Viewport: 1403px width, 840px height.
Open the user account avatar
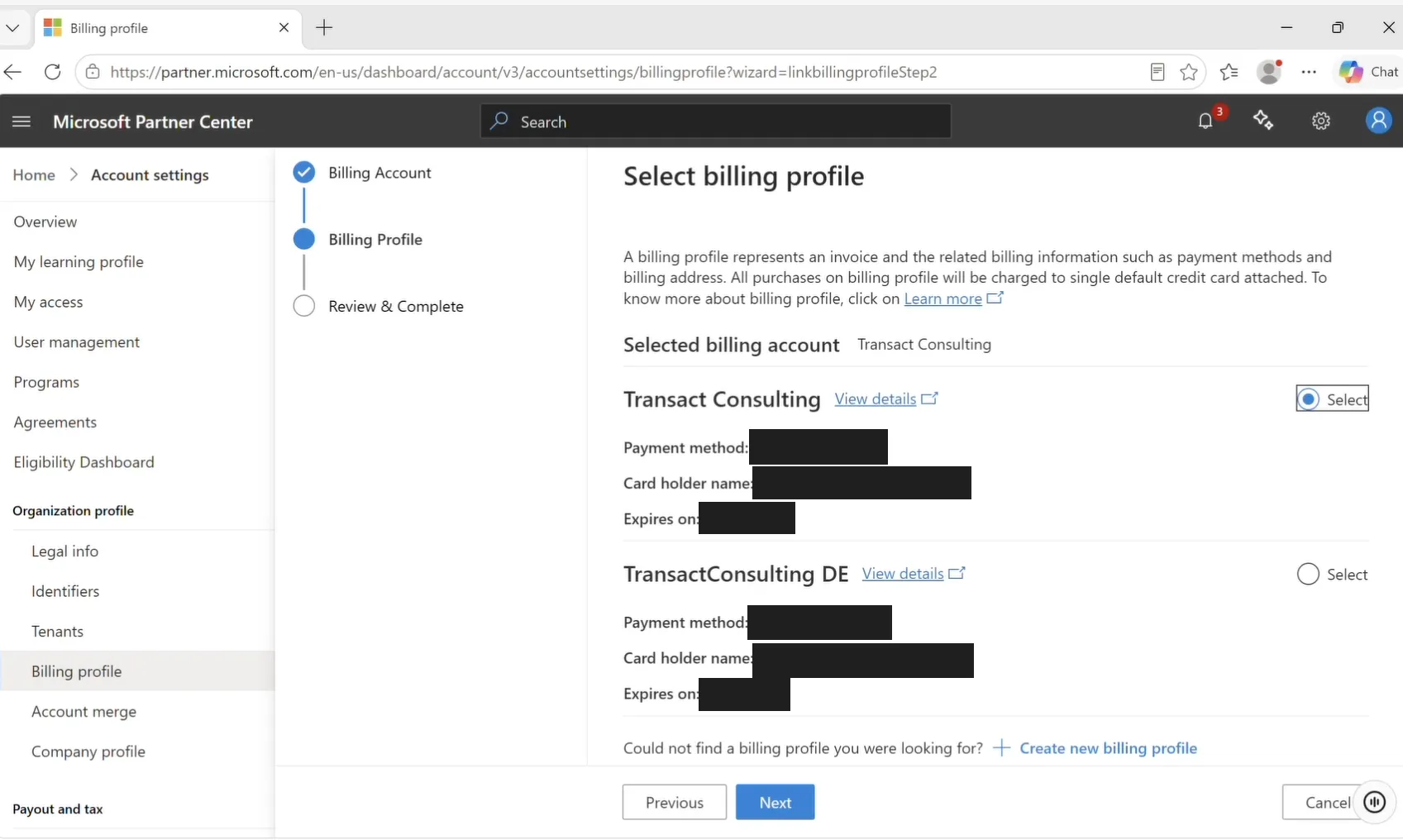tap(1378, 121)
